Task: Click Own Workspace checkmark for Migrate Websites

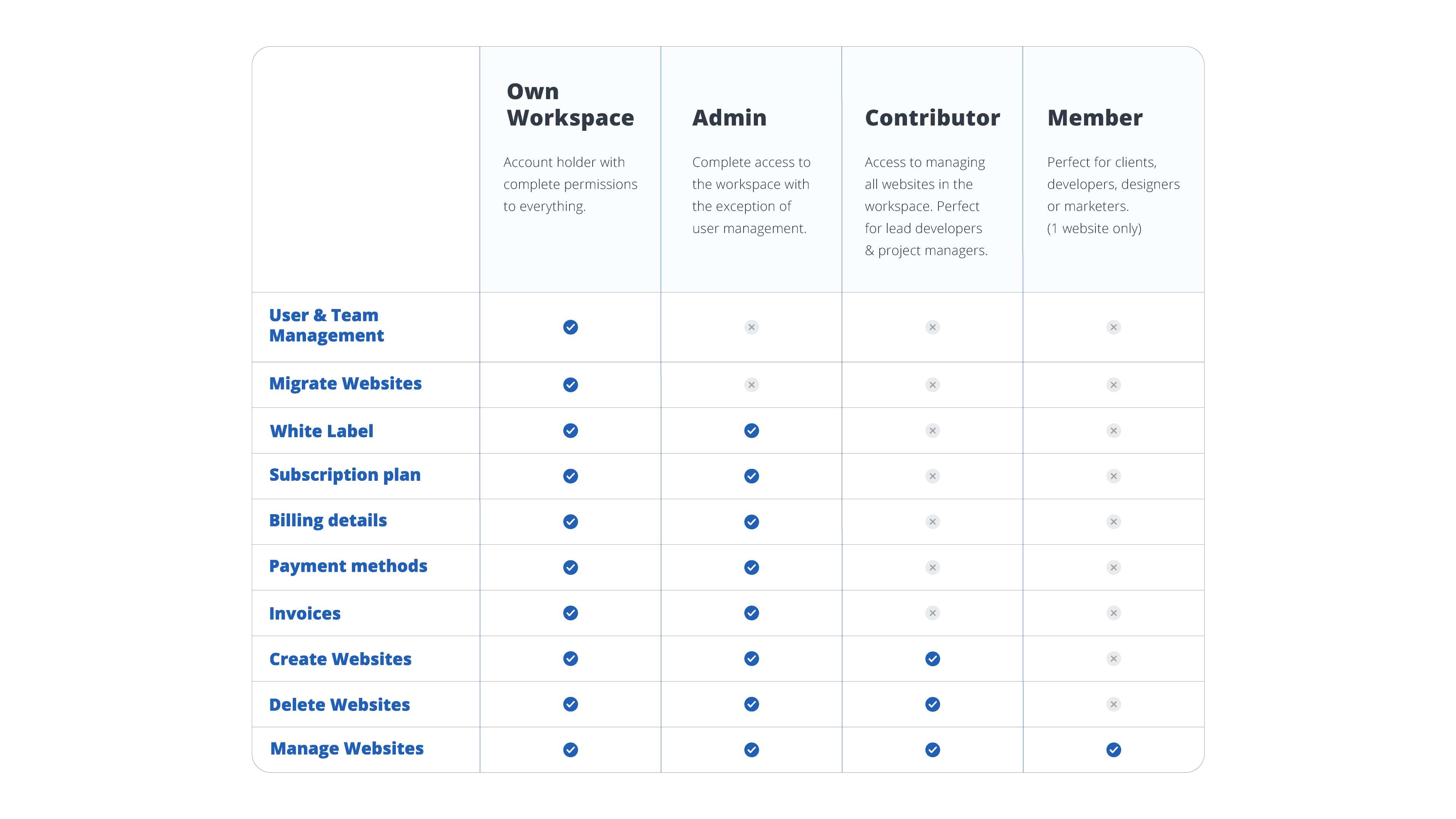Action: point(570,385)
